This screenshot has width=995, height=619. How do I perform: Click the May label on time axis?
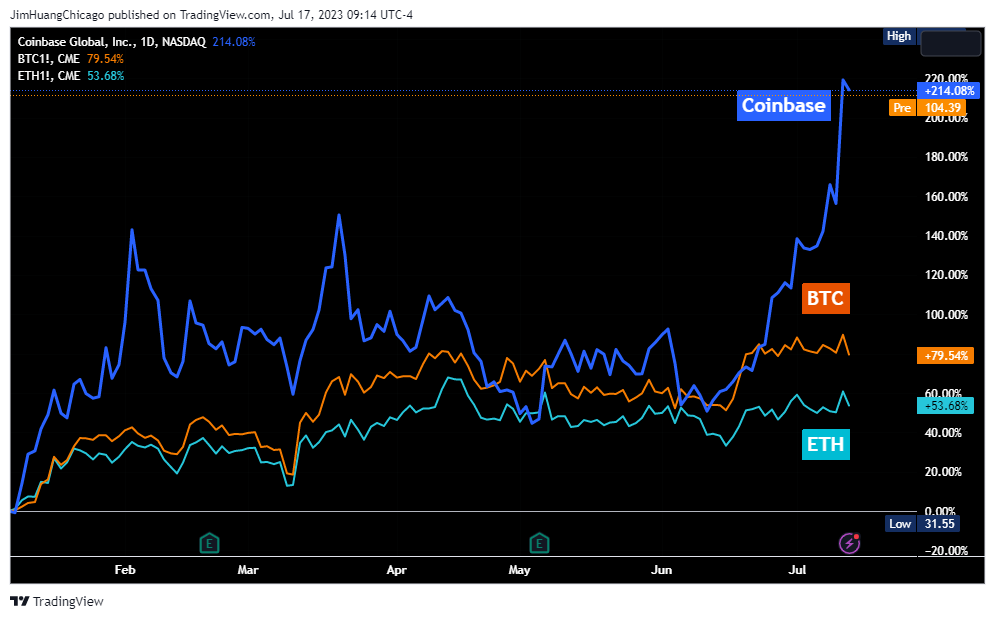tap(519, 570)
